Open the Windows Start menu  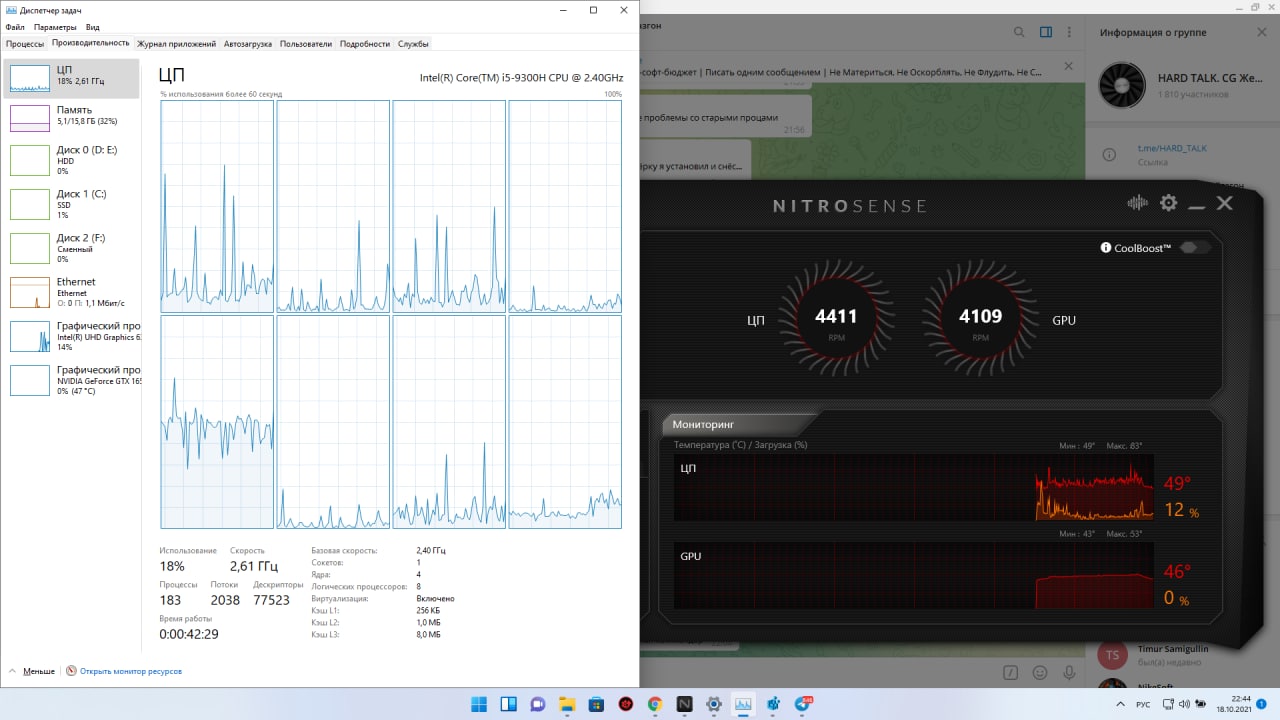[479, 704]
